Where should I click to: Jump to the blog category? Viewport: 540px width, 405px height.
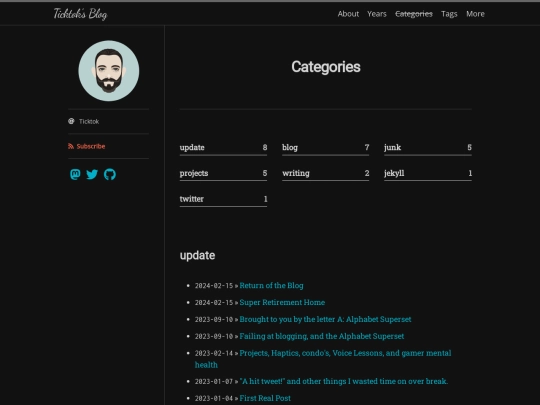click(x=325, y=148)
